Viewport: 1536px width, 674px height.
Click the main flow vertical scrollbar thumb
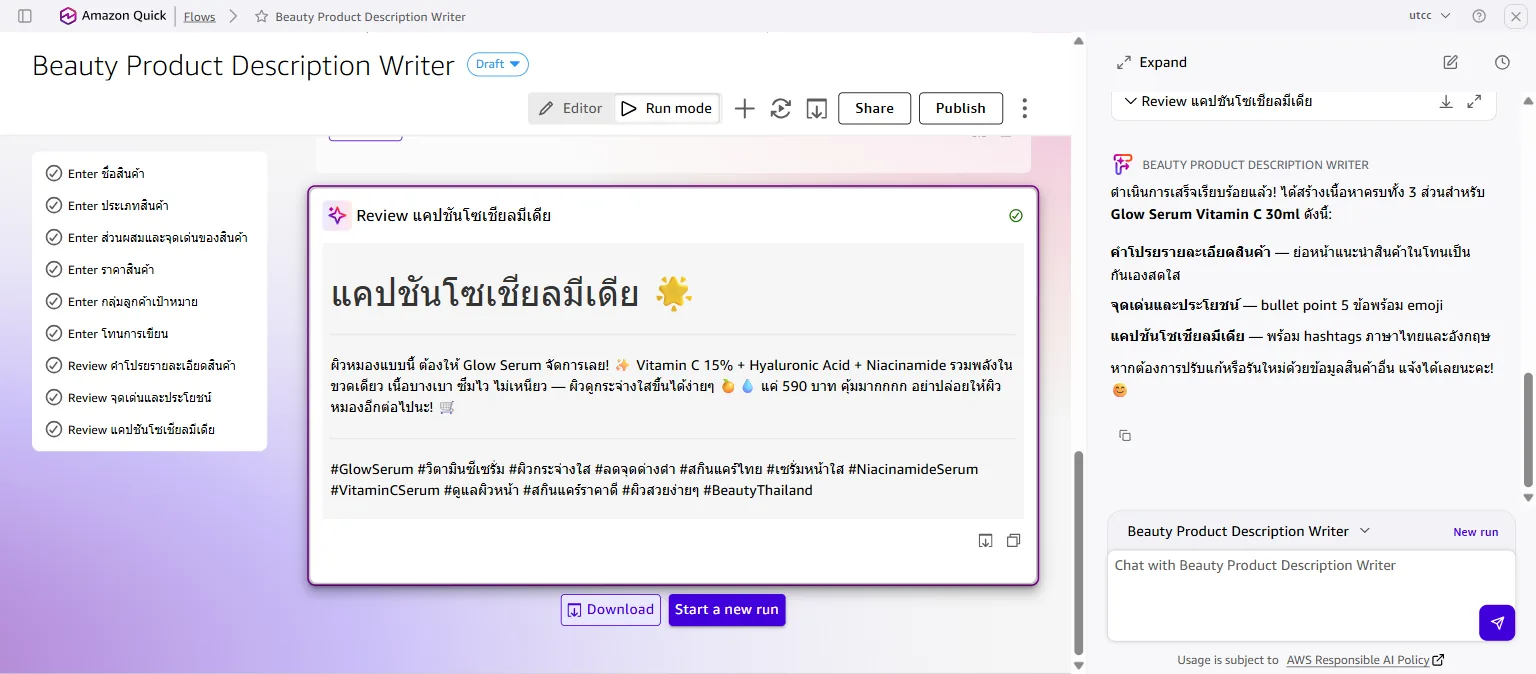point(1078,552)
